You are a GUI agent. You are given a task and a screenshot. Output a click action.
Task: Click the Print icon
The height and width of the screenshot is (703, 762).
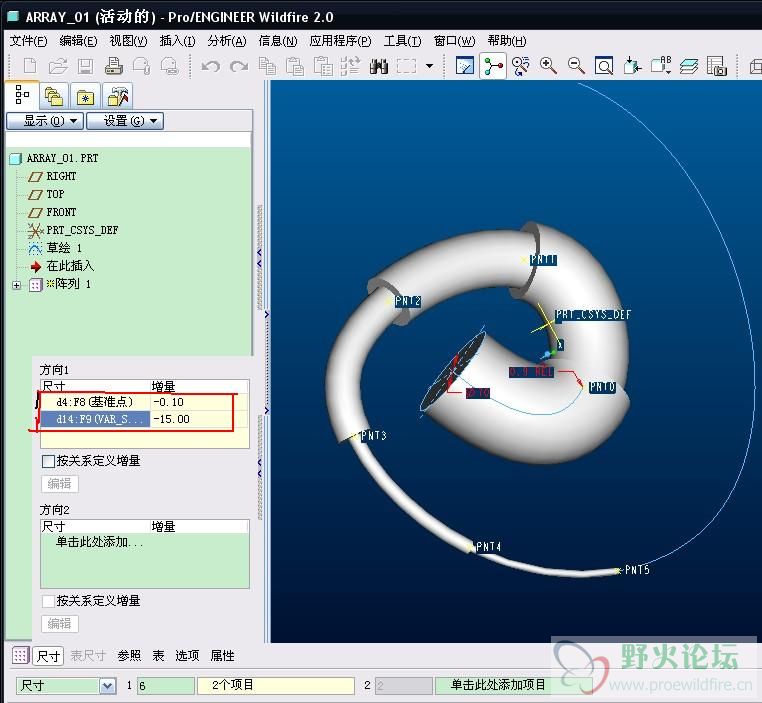pos(114,66)
